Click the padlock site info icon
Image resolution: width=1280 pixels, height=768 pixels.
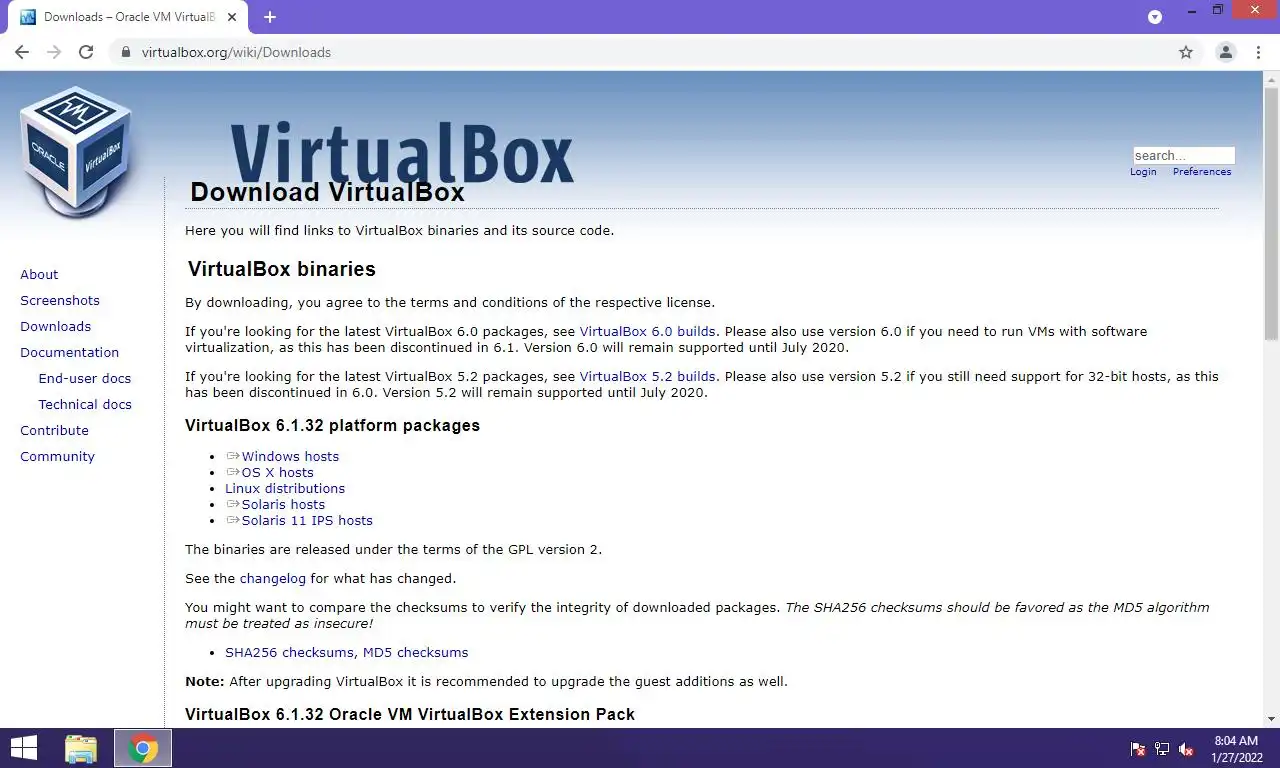pos(126,52)
